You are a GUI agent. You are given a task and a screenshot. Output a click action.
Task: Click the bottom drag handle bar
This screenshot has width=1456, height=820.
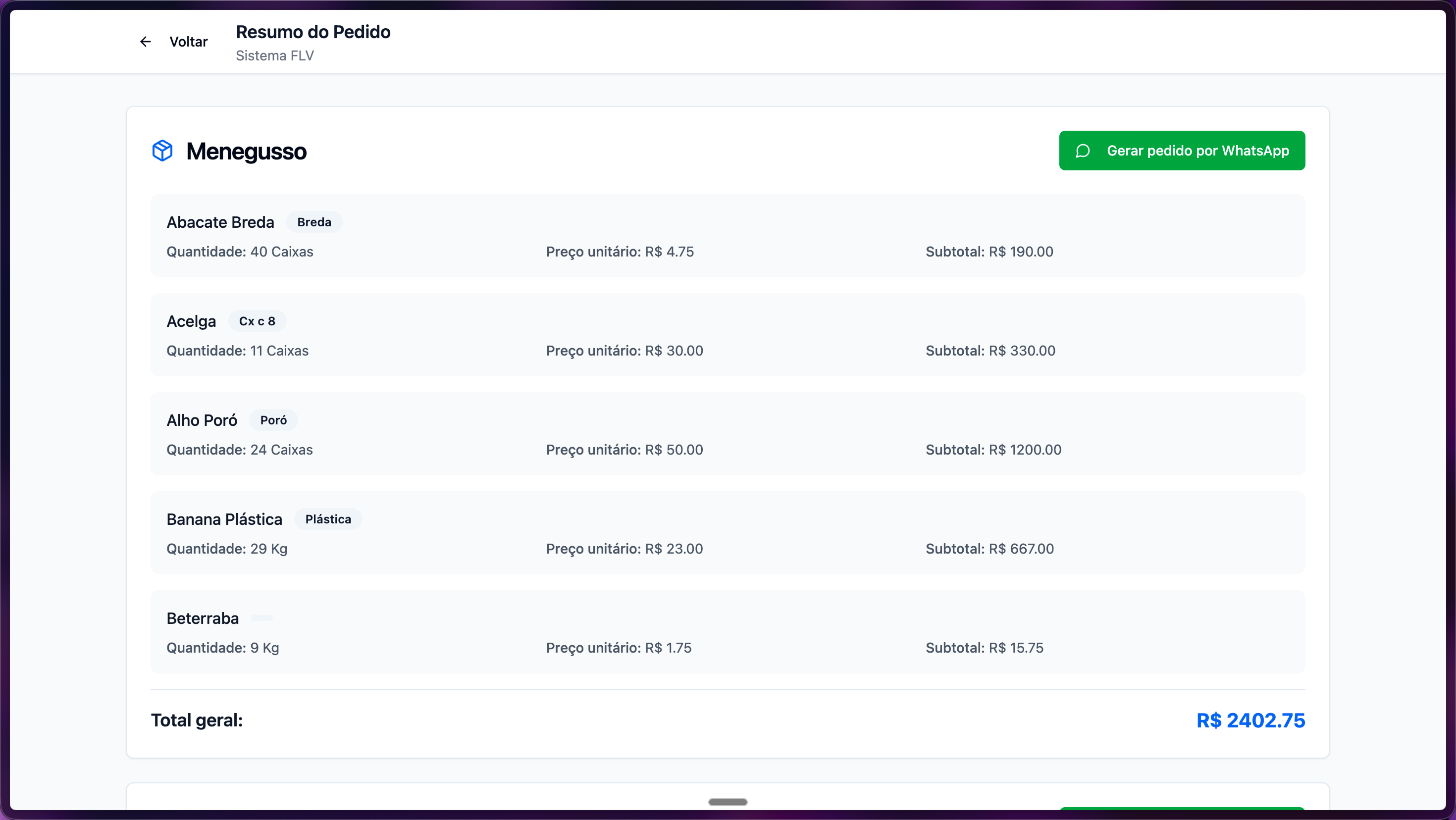pos(728,801)
